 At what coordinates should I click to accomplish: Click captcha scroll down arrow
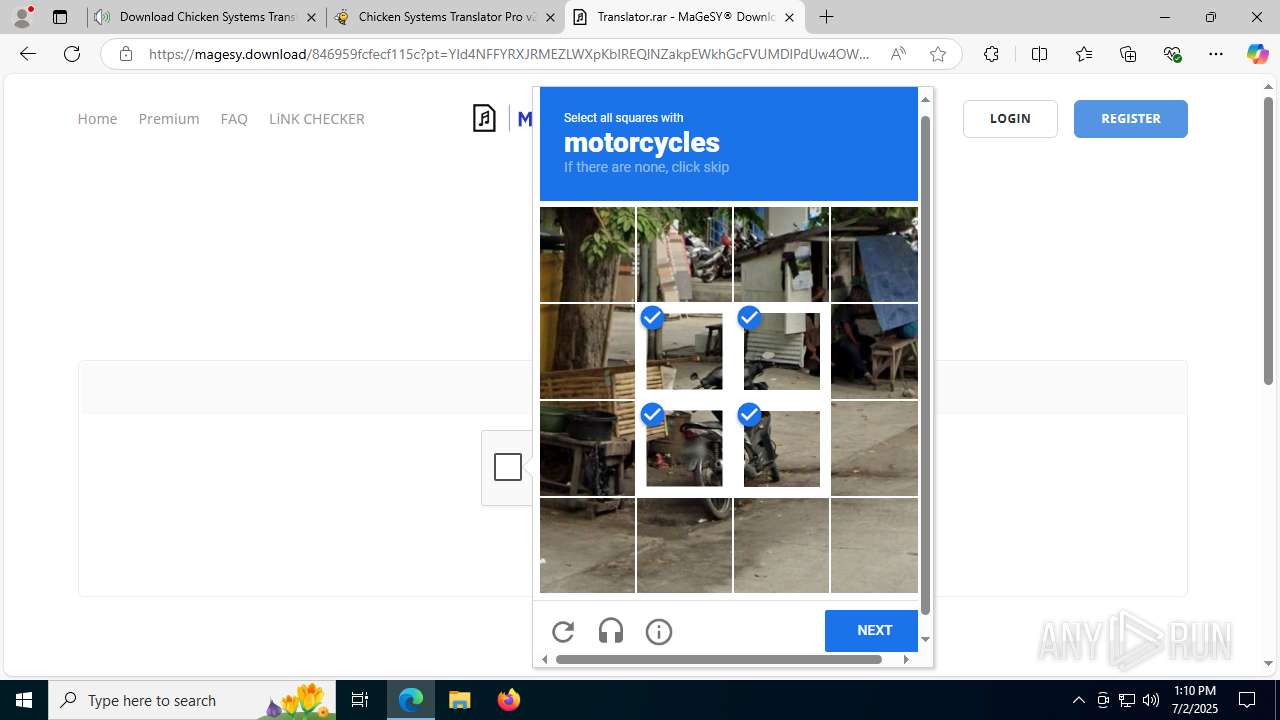pos(925,639)
